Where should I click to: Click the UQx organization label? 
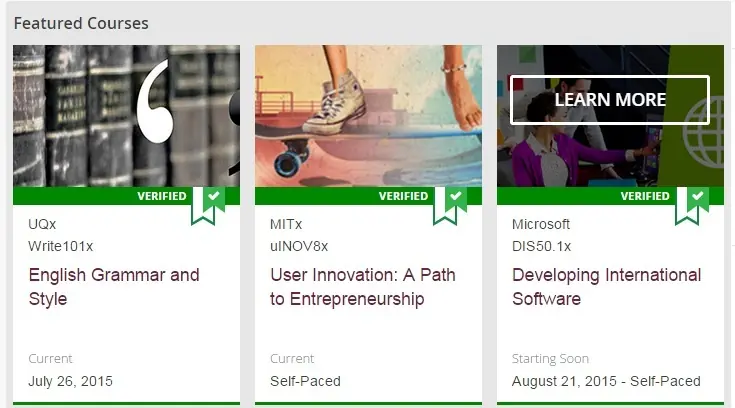(43, 224)
